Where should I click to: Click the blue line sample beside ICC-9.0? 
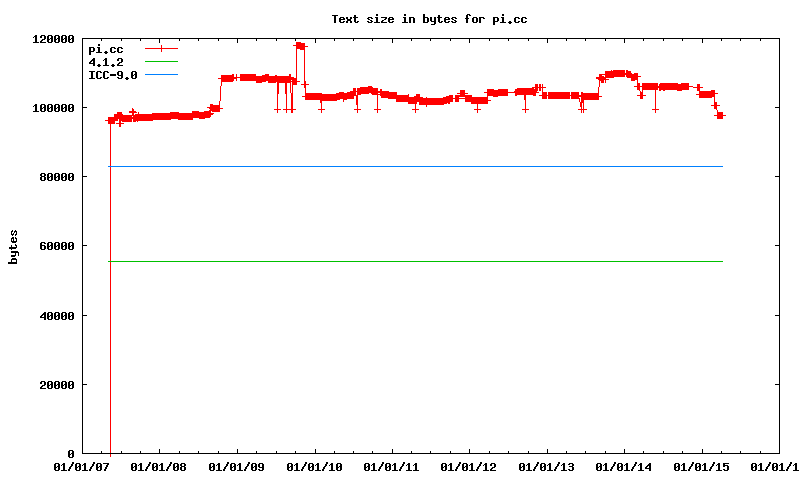click(x=161, y=74)
